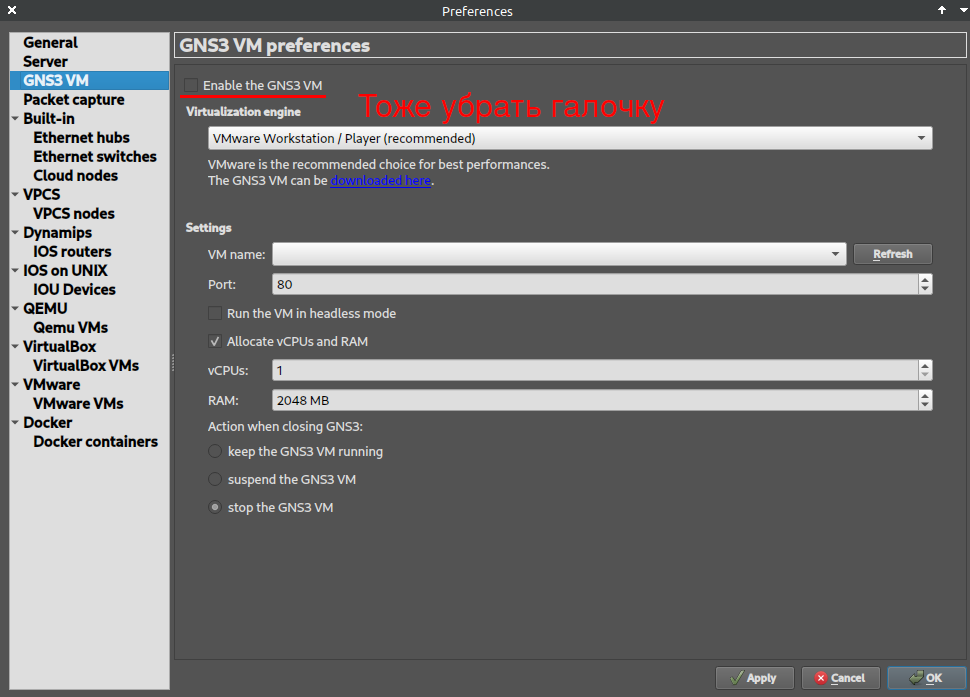Confirm with the OK button
Image resolution: width=970 pixels, height=697 pixels.
pyautogui.click(x=926, y=678)
